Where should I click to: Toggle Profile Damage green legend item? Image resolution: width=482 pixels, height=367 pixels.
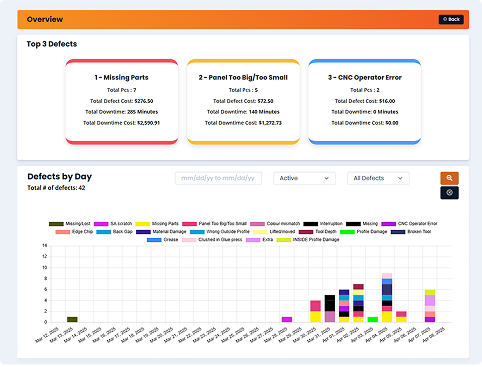tap(363, 232)
